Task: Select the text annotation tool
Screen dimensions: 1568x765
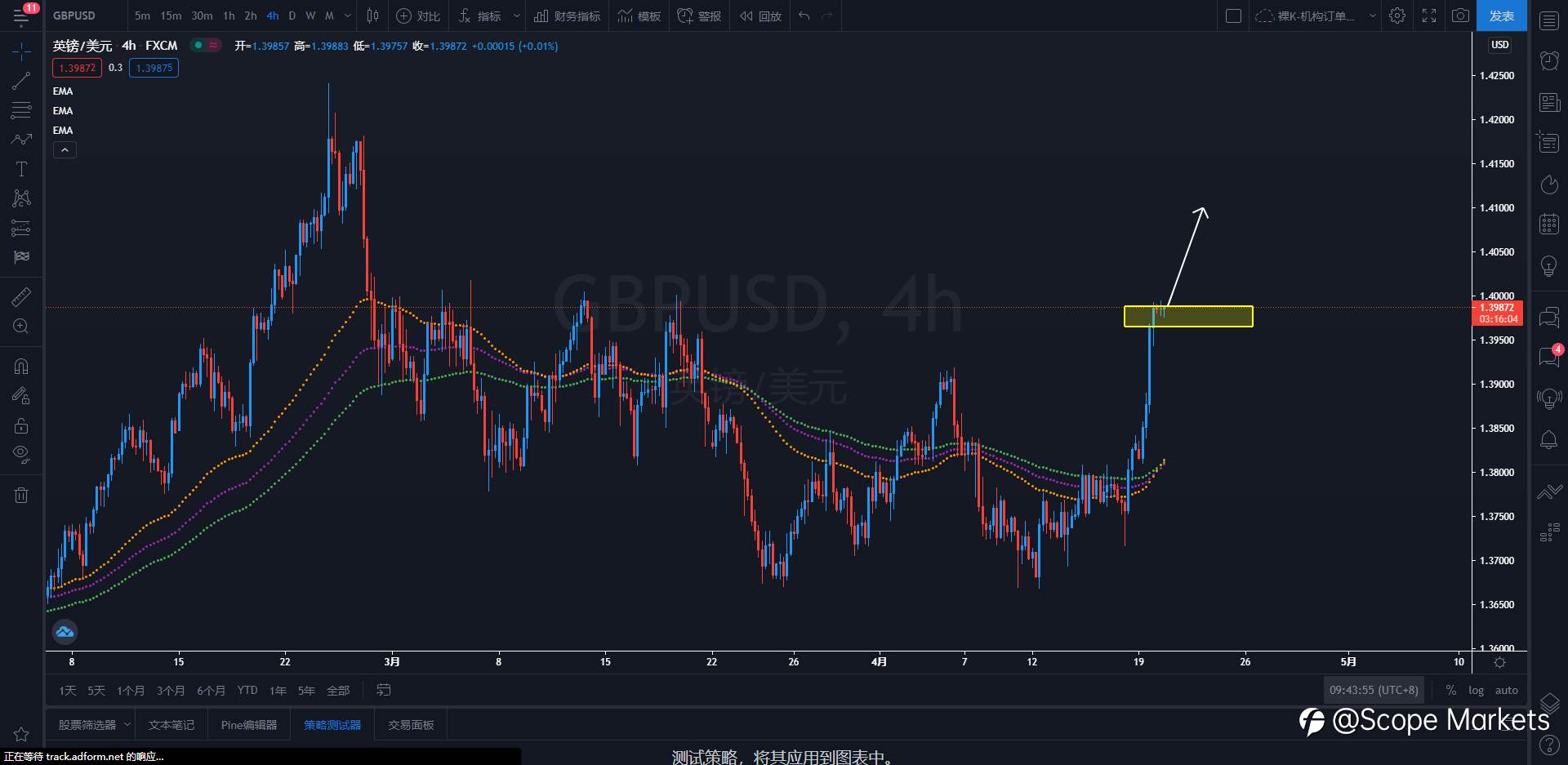Action: [21, 169]
